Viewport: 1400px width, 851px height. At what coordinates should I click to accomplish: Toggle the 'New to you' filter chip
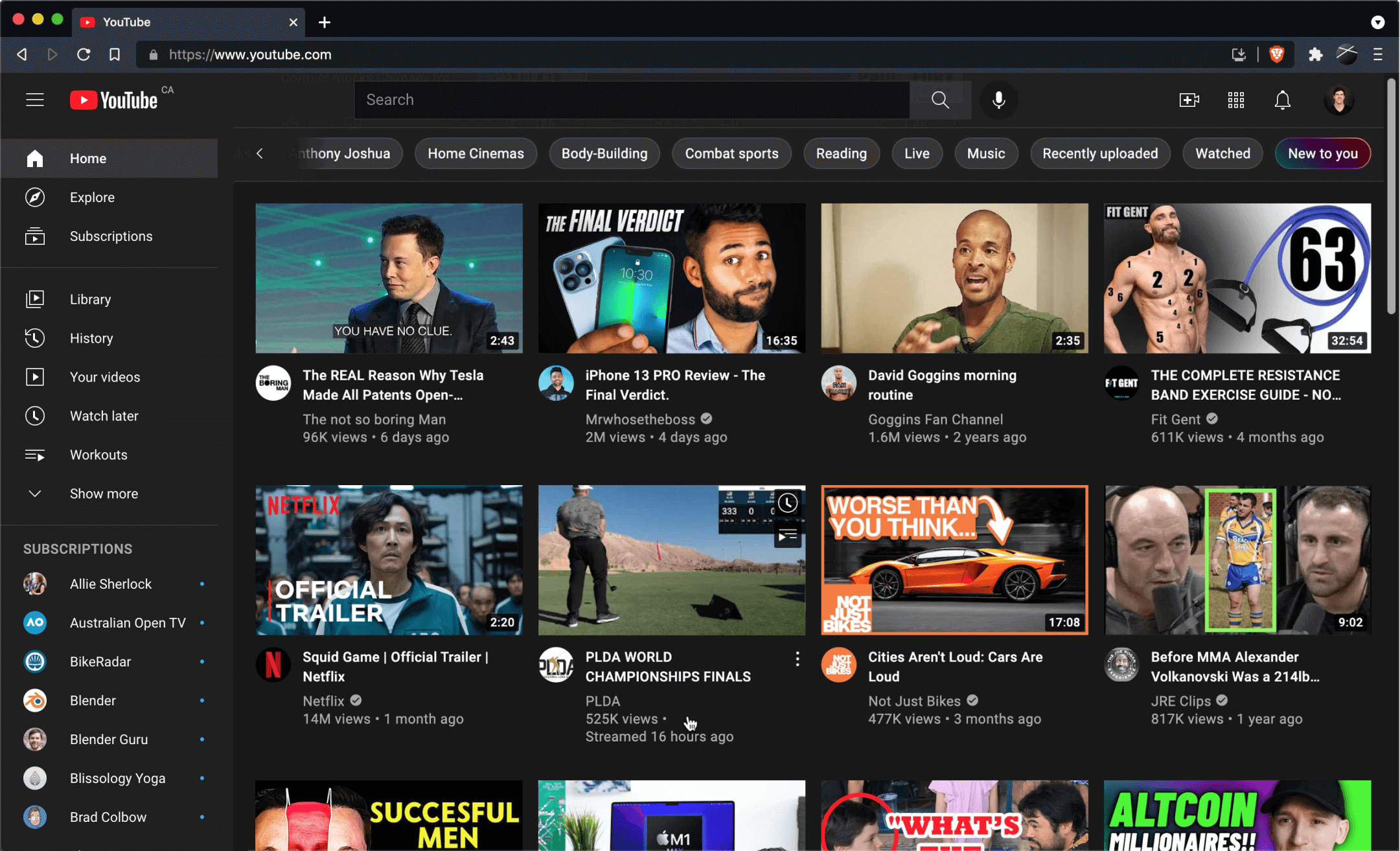click(x=1322, y=153)
